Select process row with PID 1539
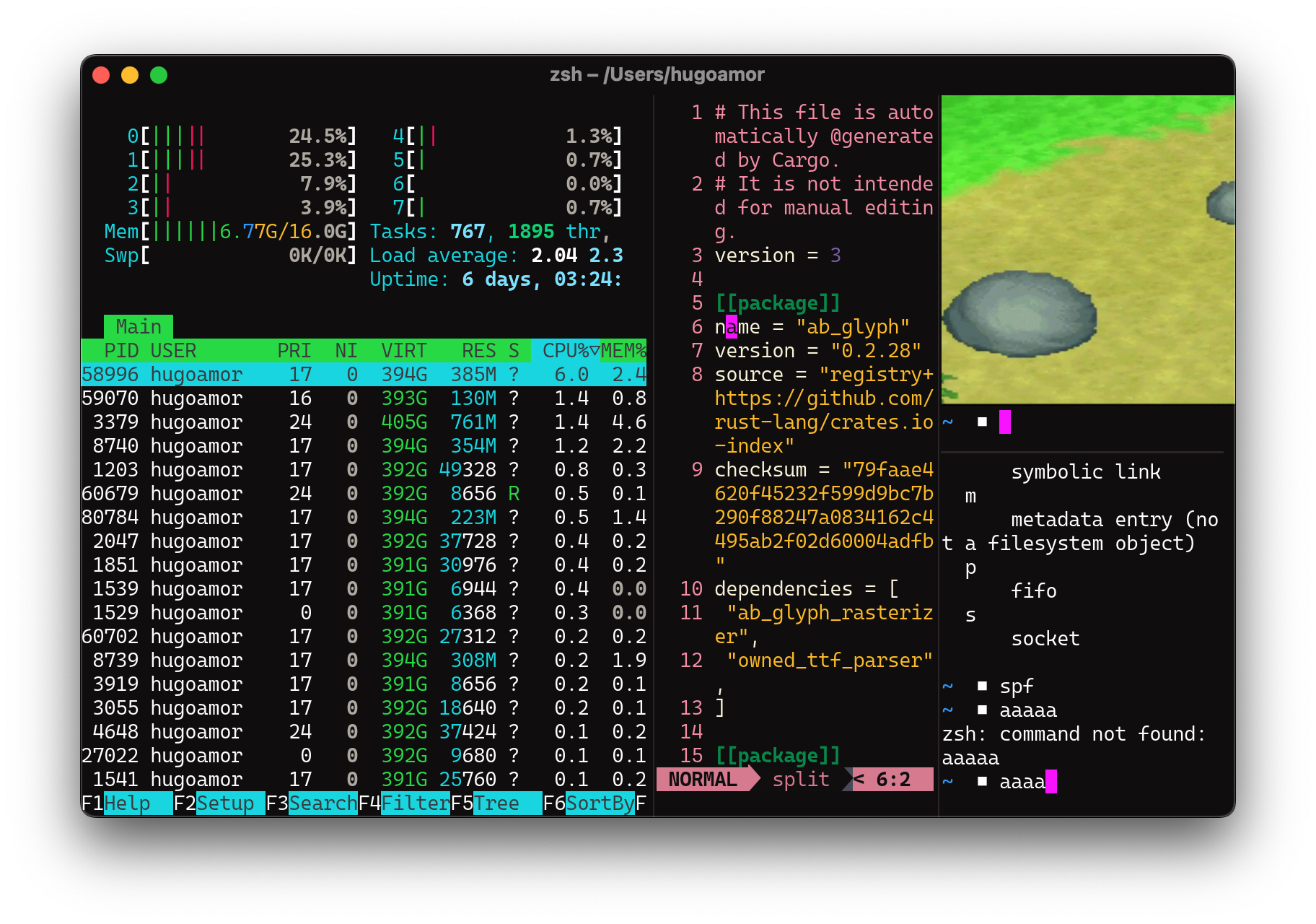 (364, 588)
